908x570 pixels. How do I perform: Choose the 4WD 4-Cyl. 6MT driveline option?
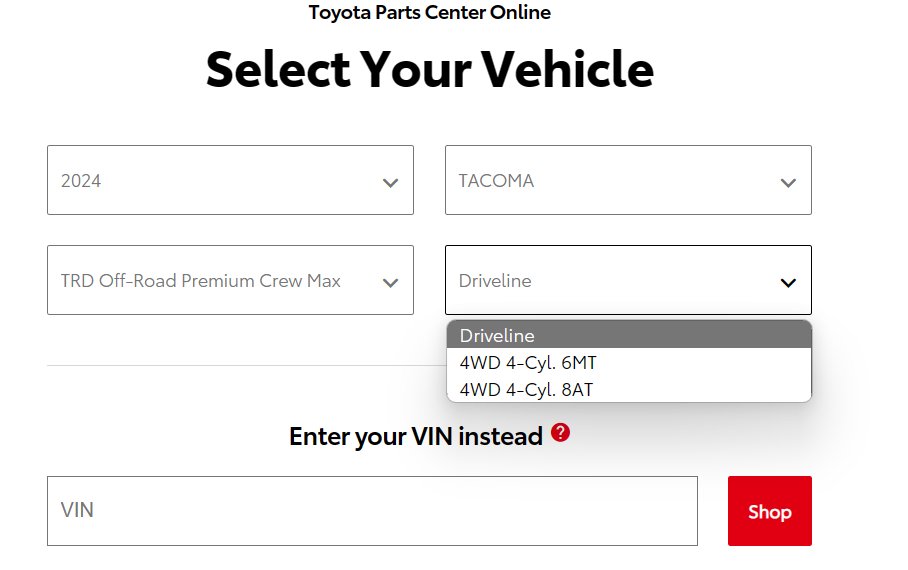tap(629, 363)
